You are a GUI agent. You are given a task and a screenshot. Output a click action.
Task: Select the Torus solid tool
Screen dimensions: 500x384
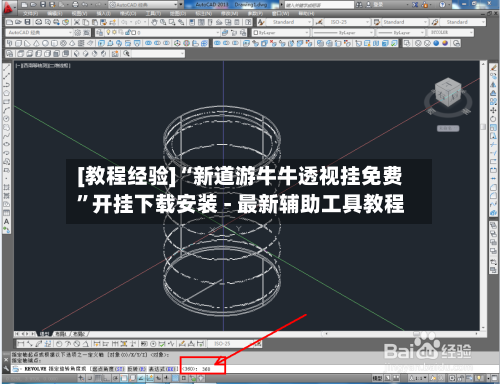point(63,43)
